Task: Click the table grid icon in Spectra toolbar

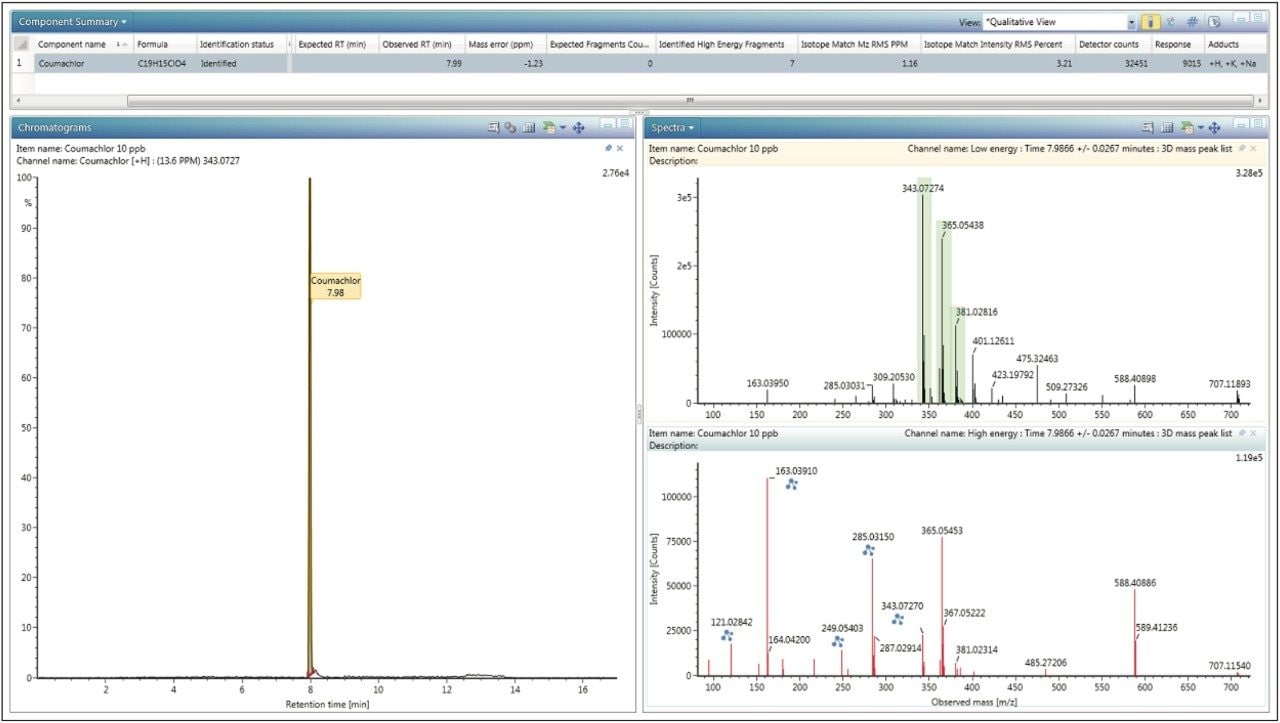Action: [x=1167, y=128]
